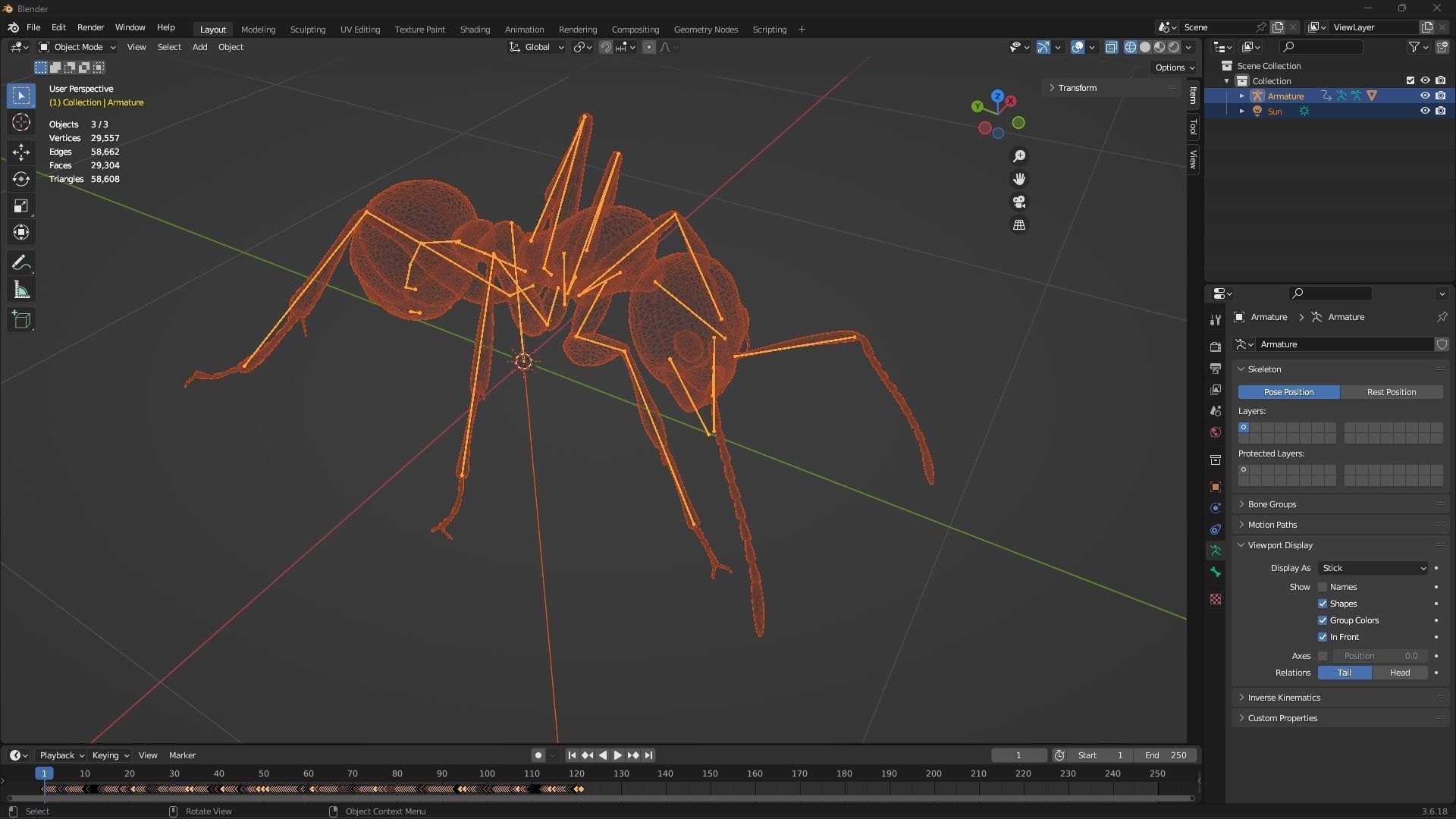
Task: Expand Armature item in outliner
Action: (1242, 96)
